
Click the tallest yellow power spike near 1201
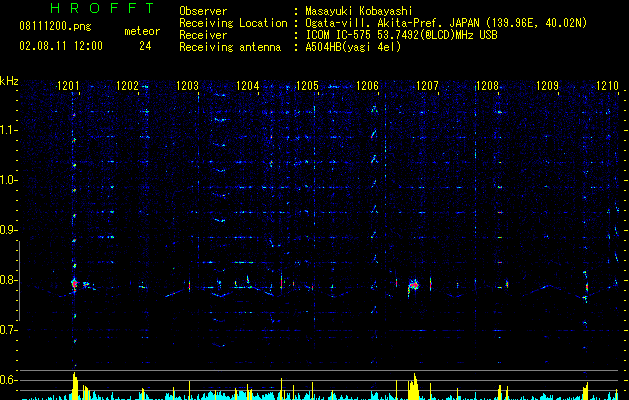(75, 385)
